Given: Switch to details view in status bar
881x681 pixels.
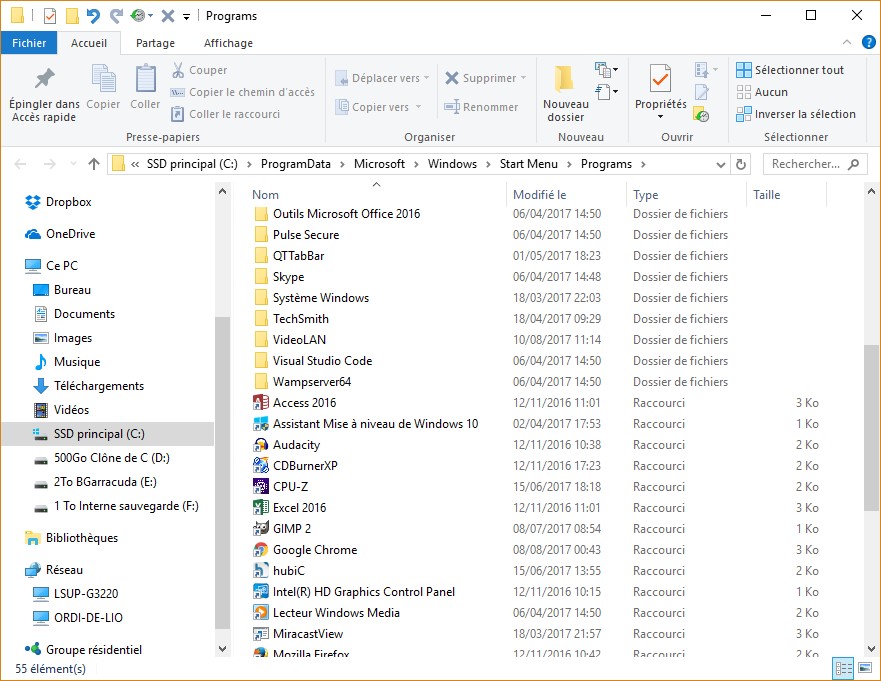Looking at the screenshot, I should click(x=843, y=668).
